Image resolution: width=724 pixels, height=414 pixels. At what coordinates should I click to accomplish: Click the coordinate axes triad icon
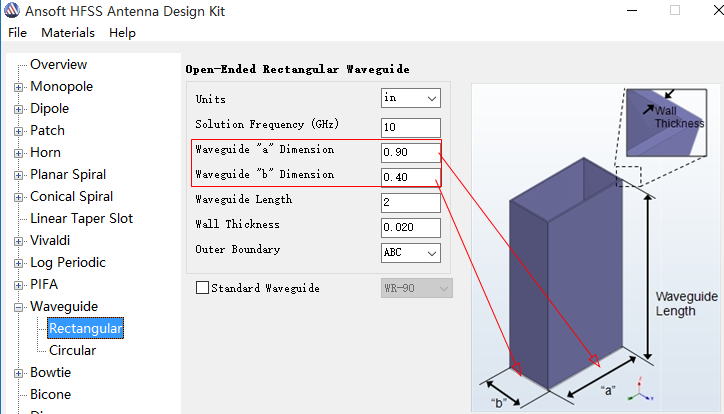tap(641, 390)
